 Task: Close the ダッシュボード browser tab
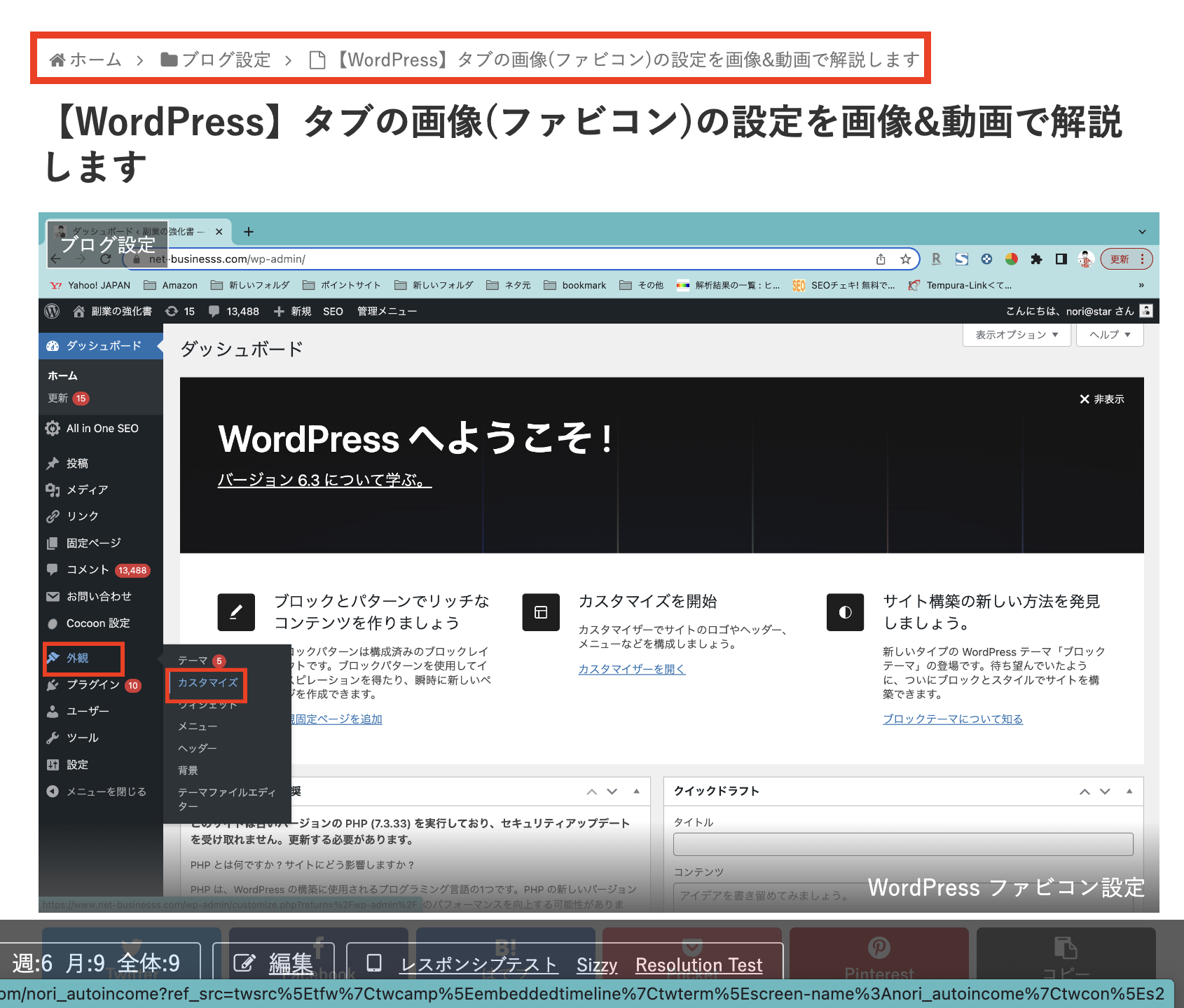click(x=219, y=232)
